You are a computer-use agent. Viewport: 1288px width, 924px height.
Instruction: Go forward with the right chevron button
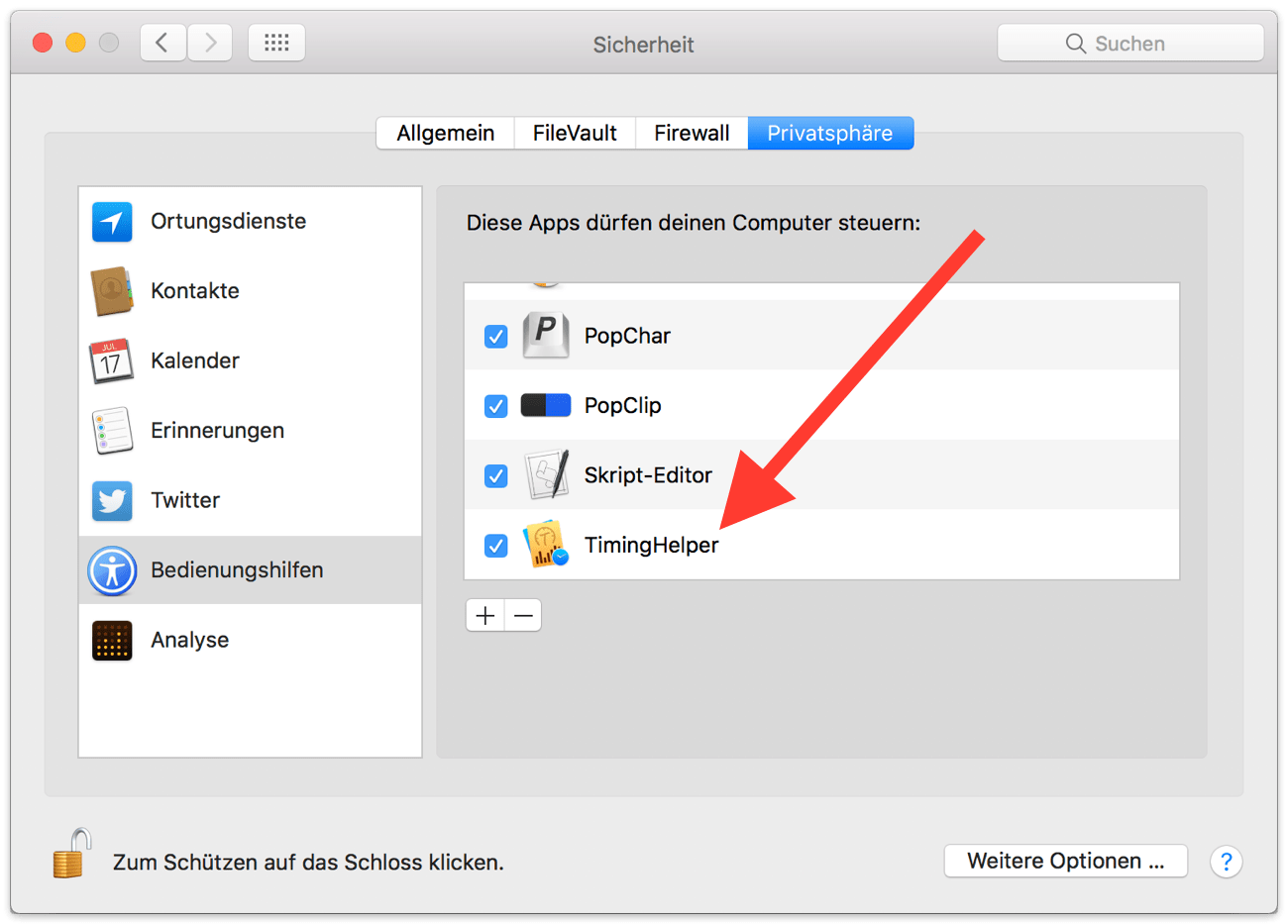tap(210, 43)
